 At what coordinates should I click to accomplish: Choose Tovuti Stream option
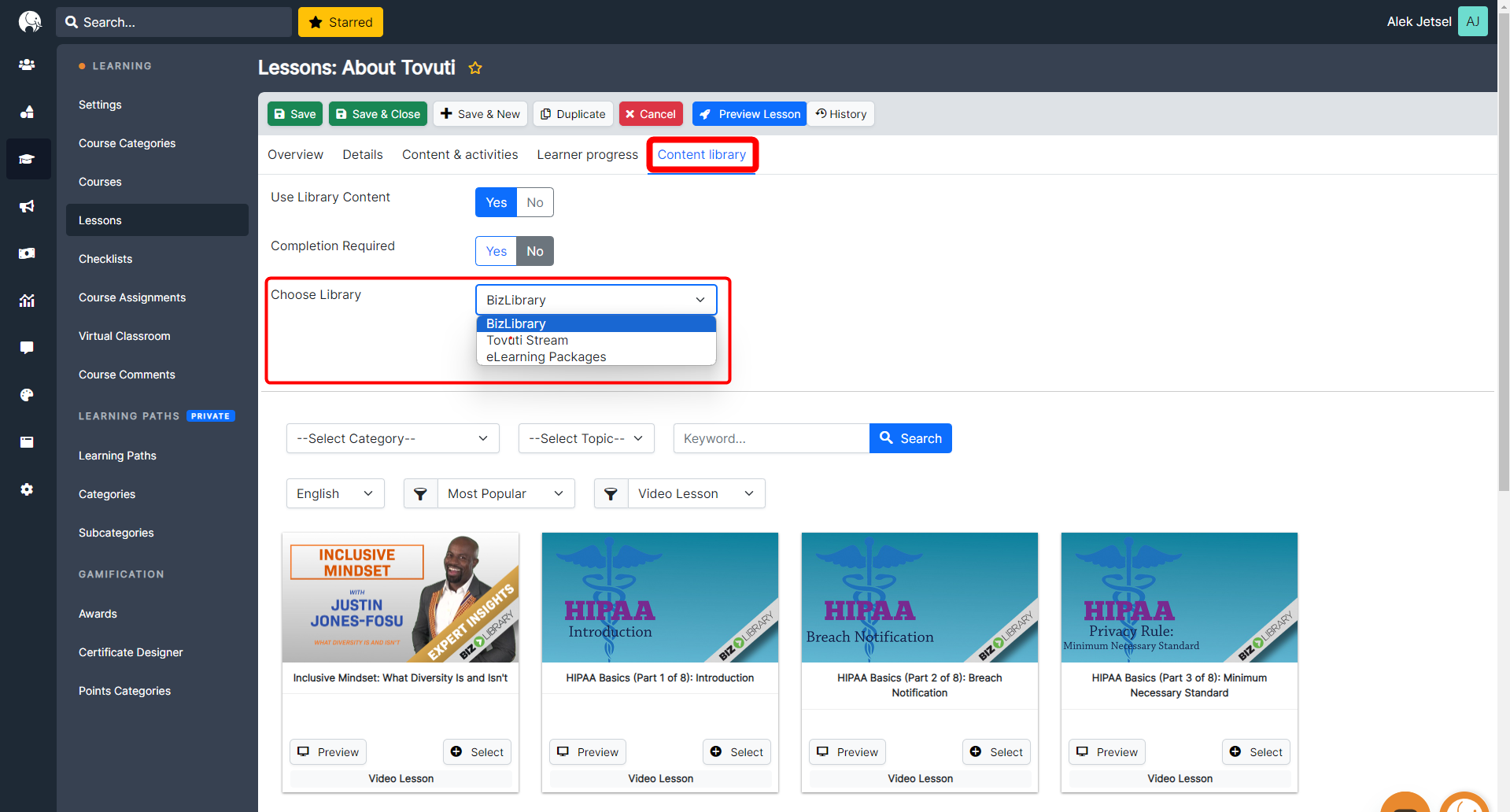coord(596,340)
